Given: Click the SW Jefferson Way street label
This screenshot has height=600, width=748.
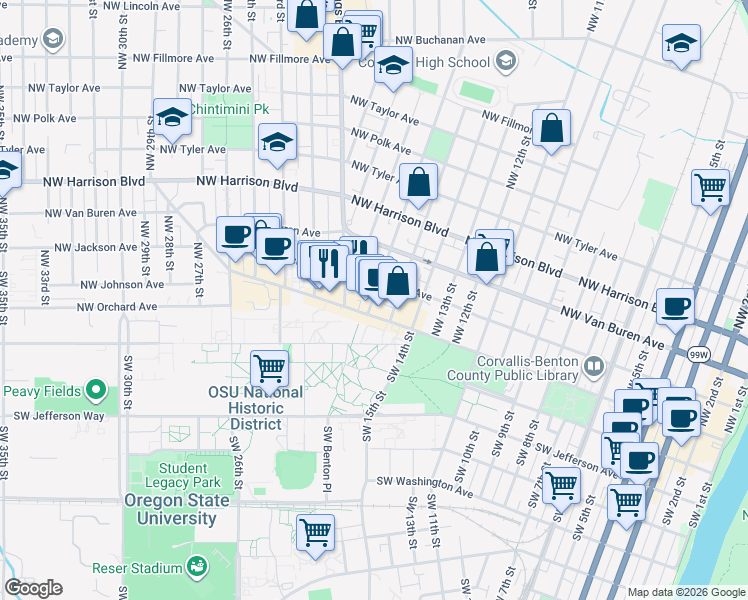Looking at the screenshot, I should coord(59,416).
